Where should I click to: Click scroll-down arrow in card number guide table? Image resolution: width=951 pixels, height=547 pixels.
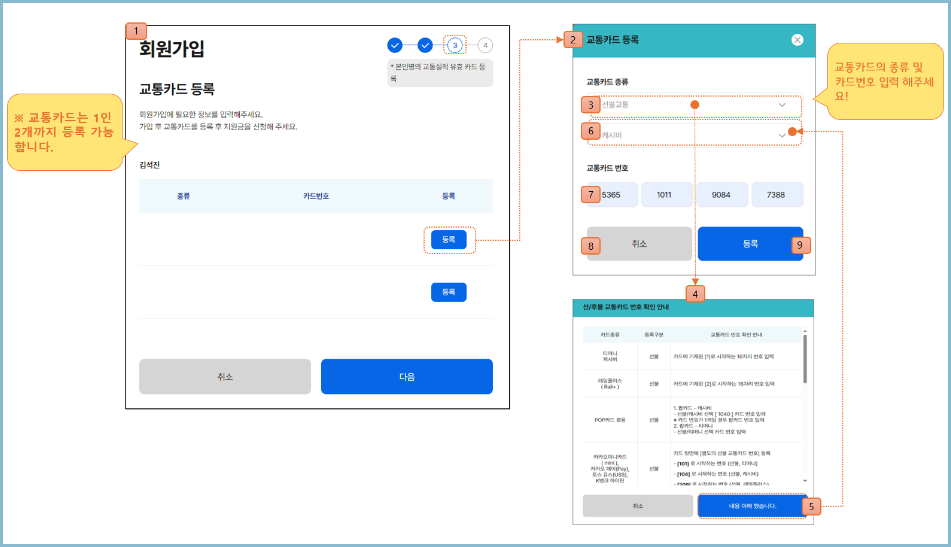pos(805,481)
